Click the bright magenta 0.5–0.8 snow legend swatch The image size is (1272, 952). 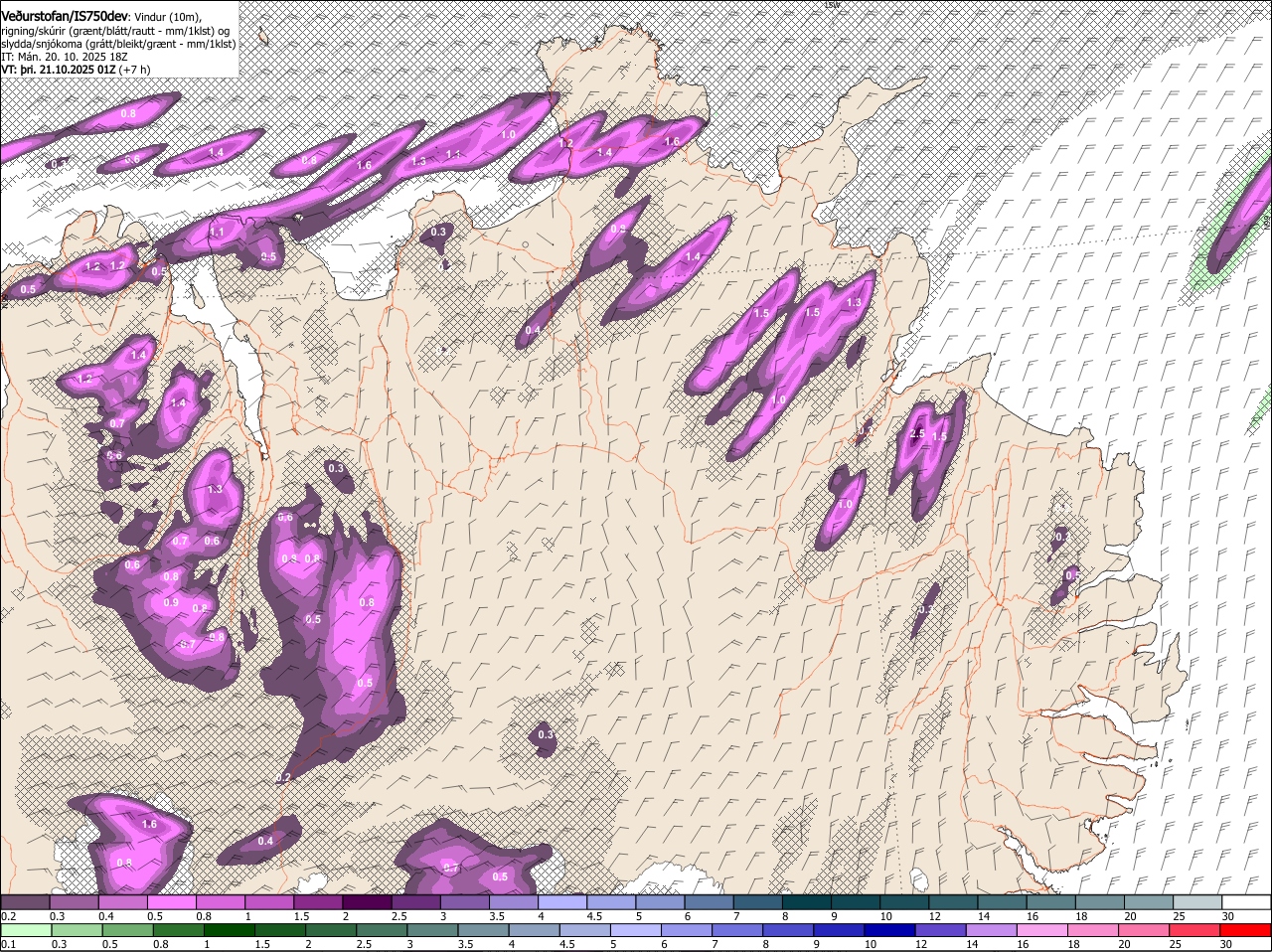coord(171,902)
